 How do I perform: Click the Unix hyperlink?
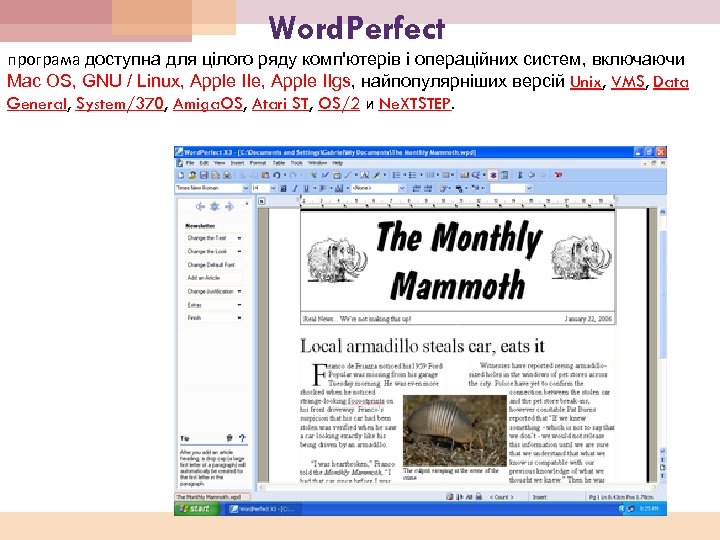[x=585, y=82]
